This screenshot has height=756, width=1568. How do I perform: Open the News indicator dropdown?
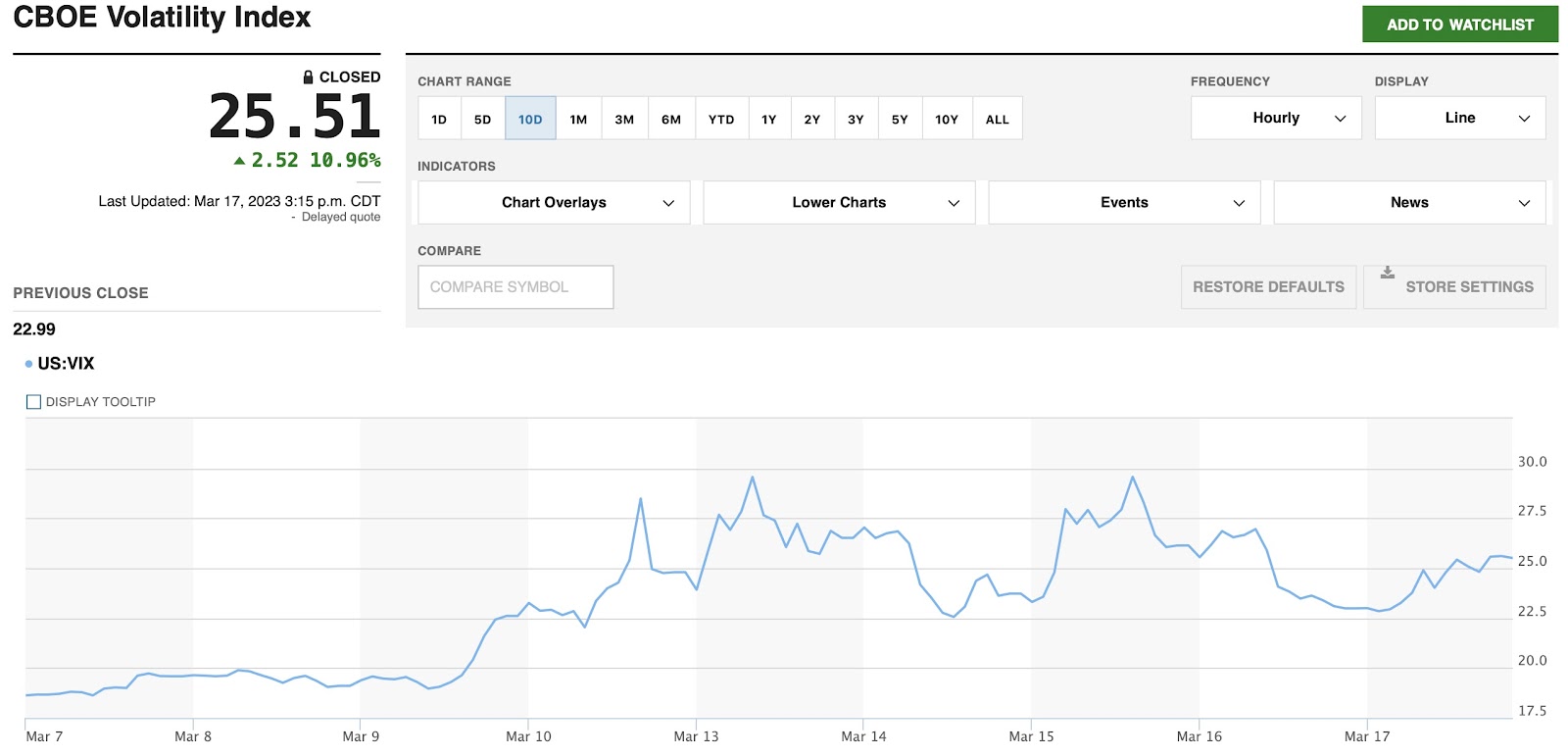(x=1409, y=202)
